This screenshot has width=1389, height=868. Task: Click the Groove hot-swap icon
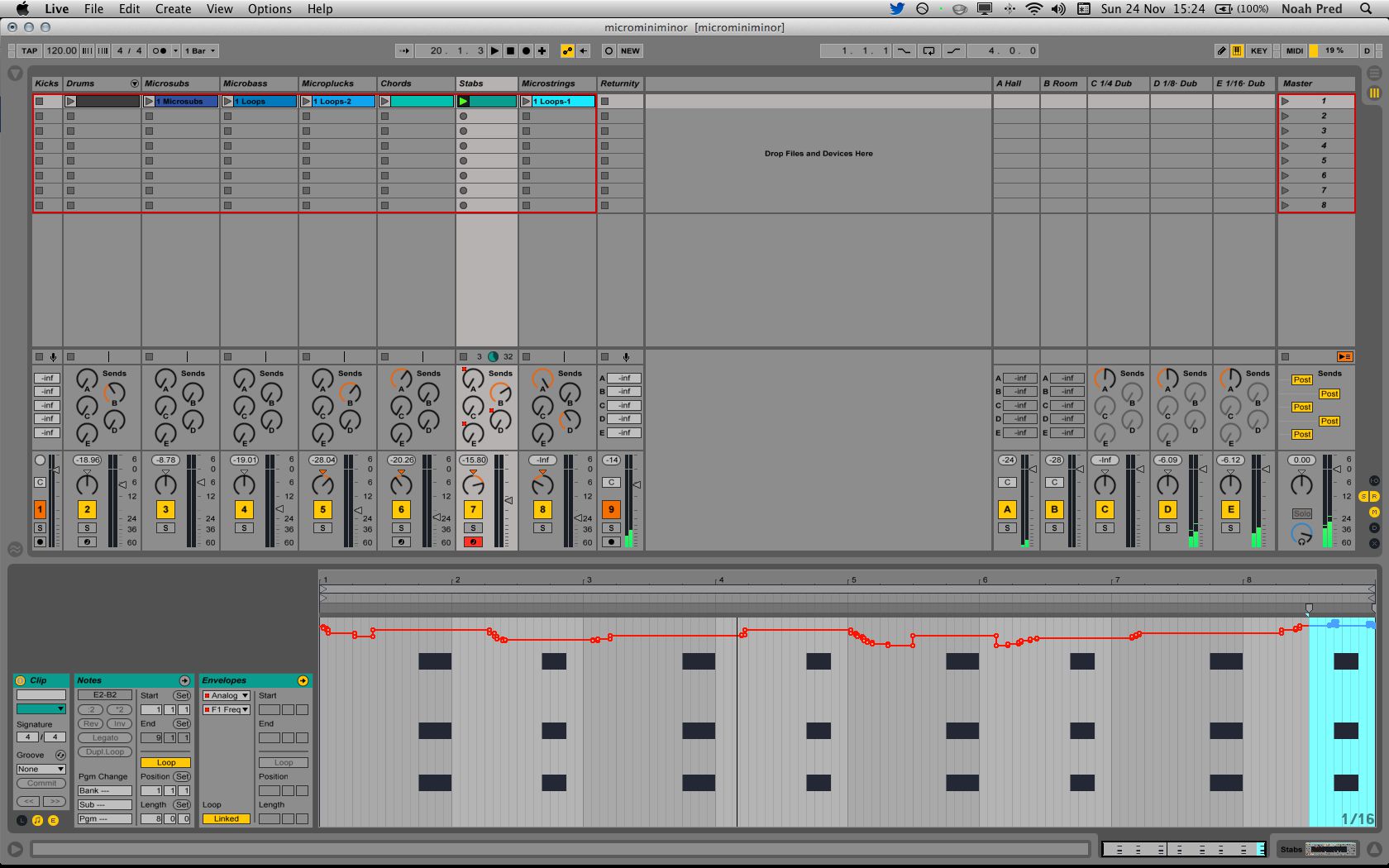60,755
